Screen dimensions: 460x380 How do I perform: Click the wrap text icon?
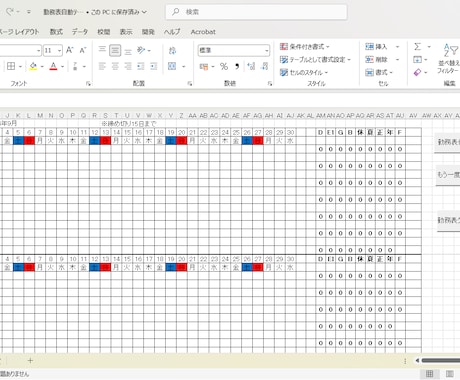pos(172,50)
